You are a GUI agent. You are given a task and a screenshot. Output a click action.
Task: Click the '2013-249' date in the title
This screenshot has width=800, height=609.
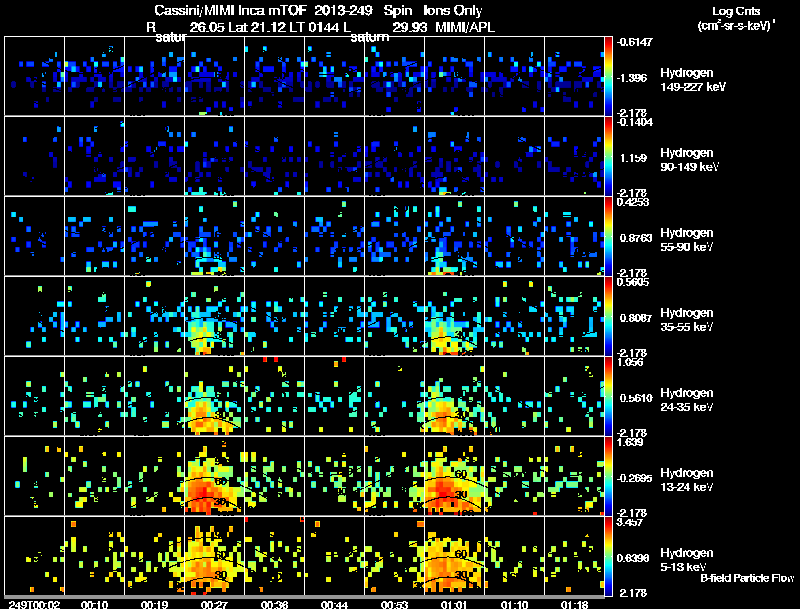(x=343, y=10)
